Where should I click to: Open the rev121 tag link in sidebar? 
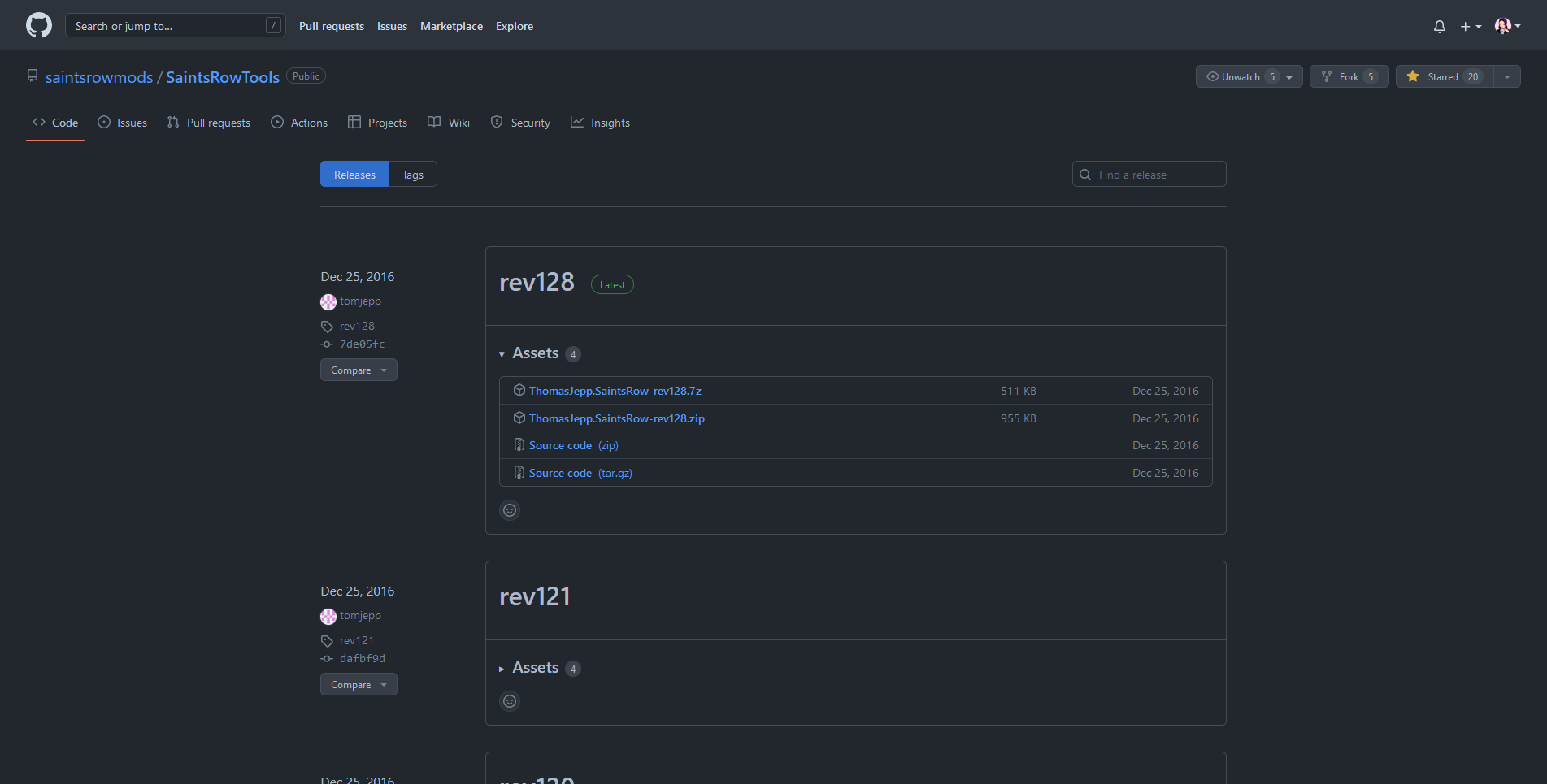coord(357,640)
